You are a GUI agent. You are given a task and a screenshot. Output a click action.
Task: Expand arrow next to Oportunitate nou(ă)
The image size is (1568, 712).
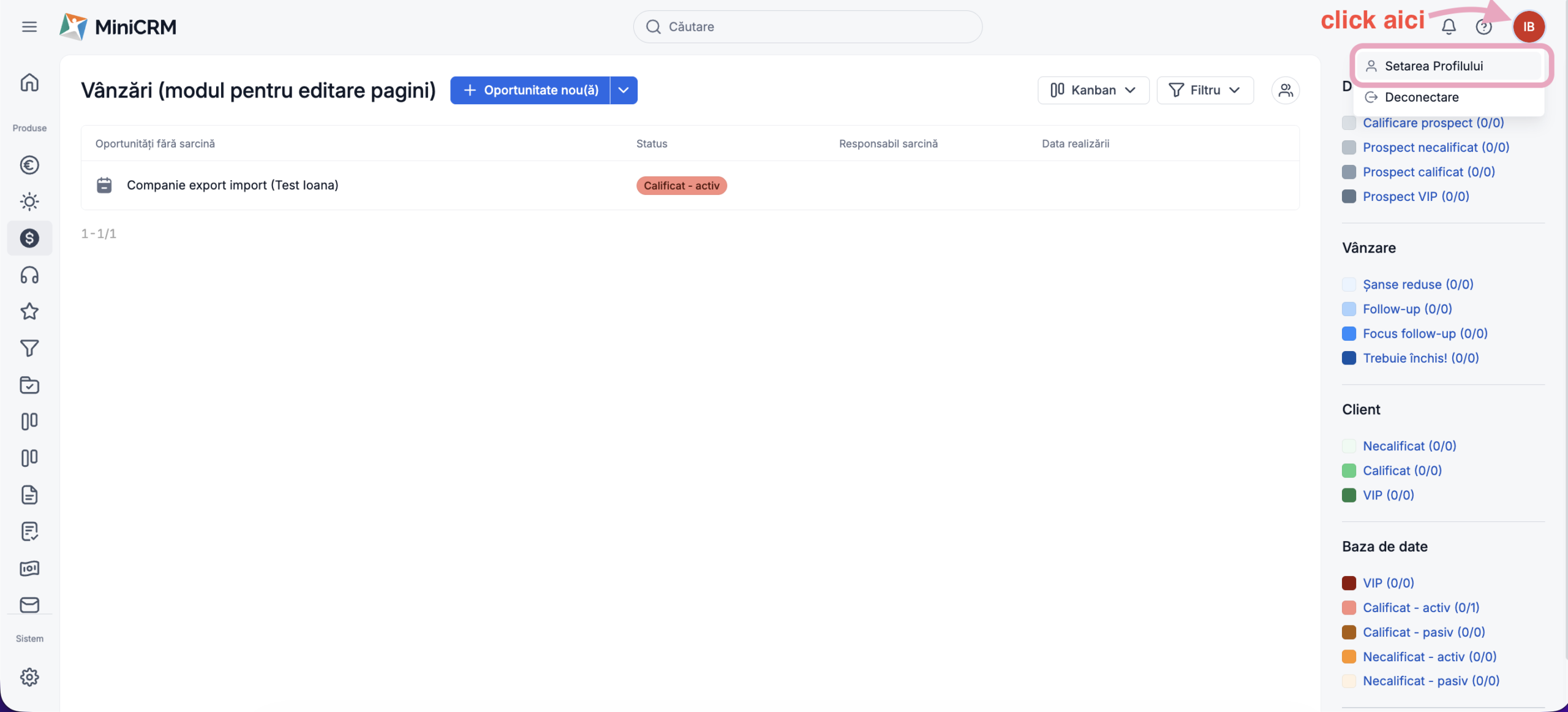pos(624,90)
